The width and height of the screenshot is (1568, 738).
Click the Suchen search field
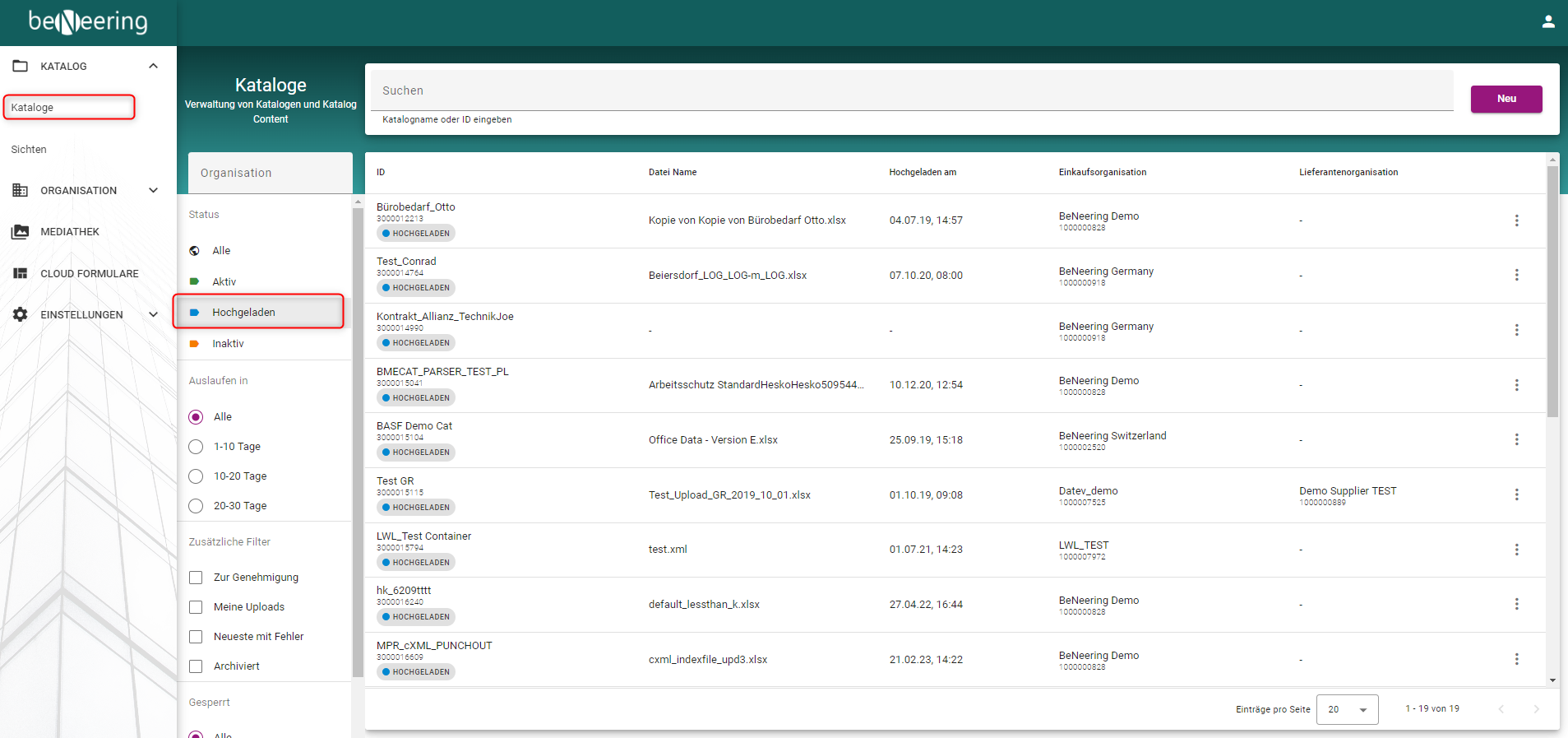[911, 91]
